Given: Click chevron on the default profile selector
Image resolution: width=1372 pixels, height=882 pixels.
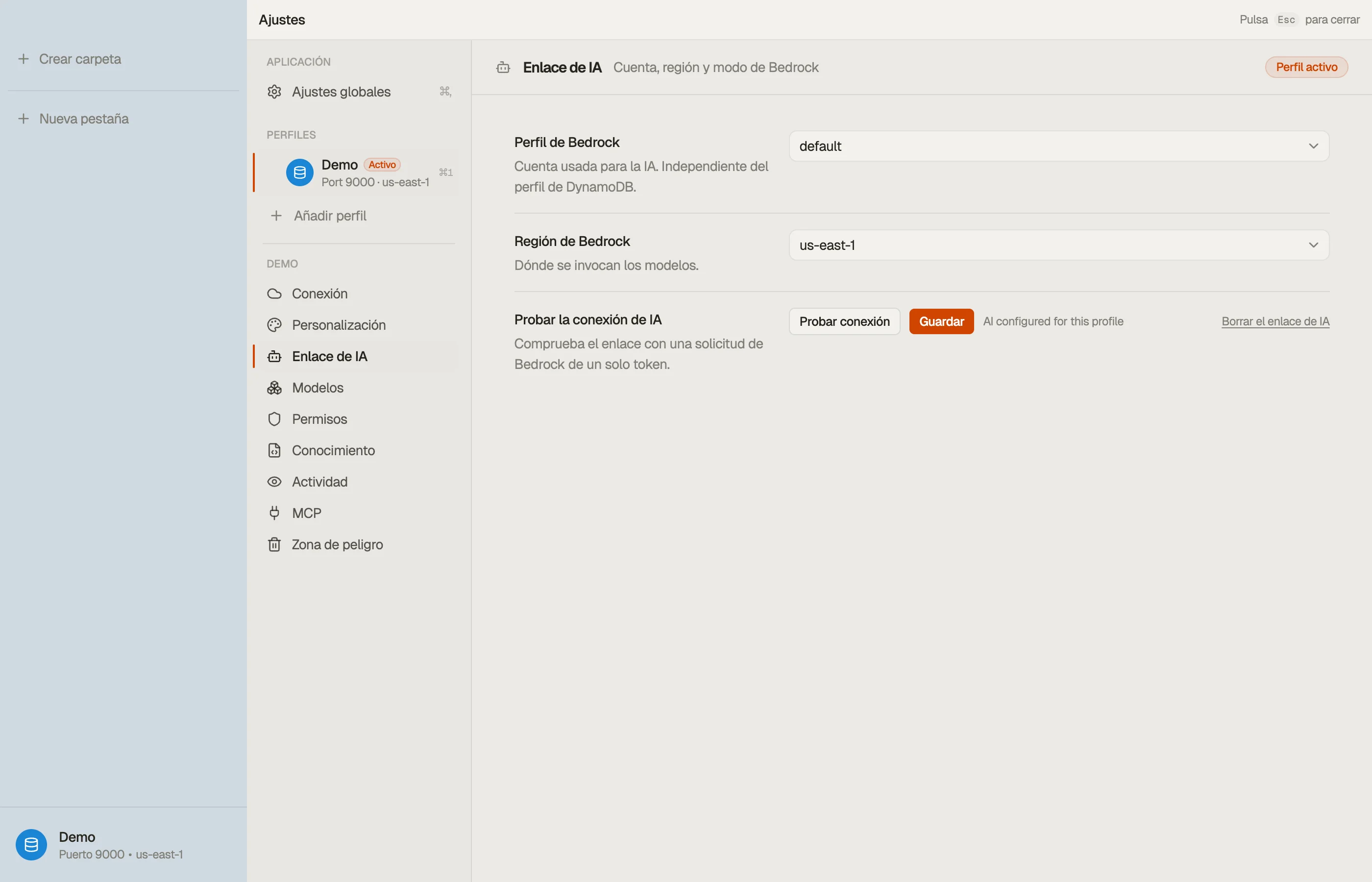Looking at the screenshot, I should point(1313,146).
